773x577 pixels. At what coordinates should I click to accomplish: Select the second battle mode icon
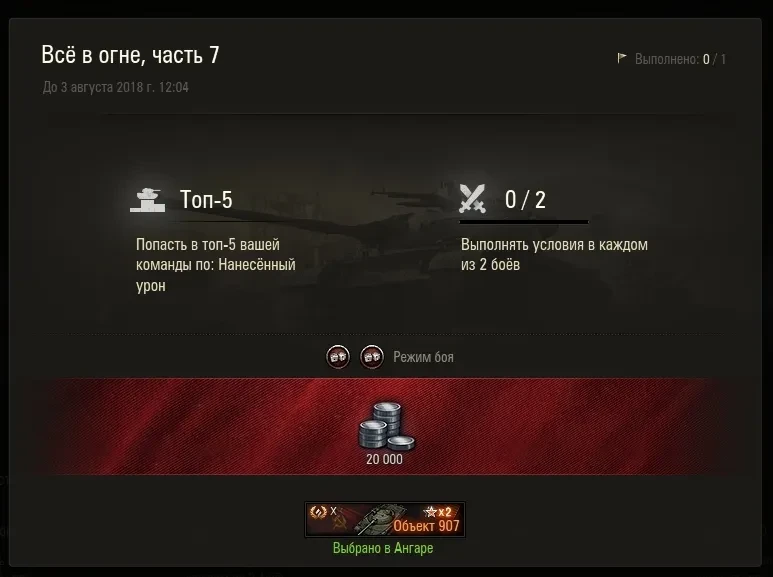coord(372,357)
